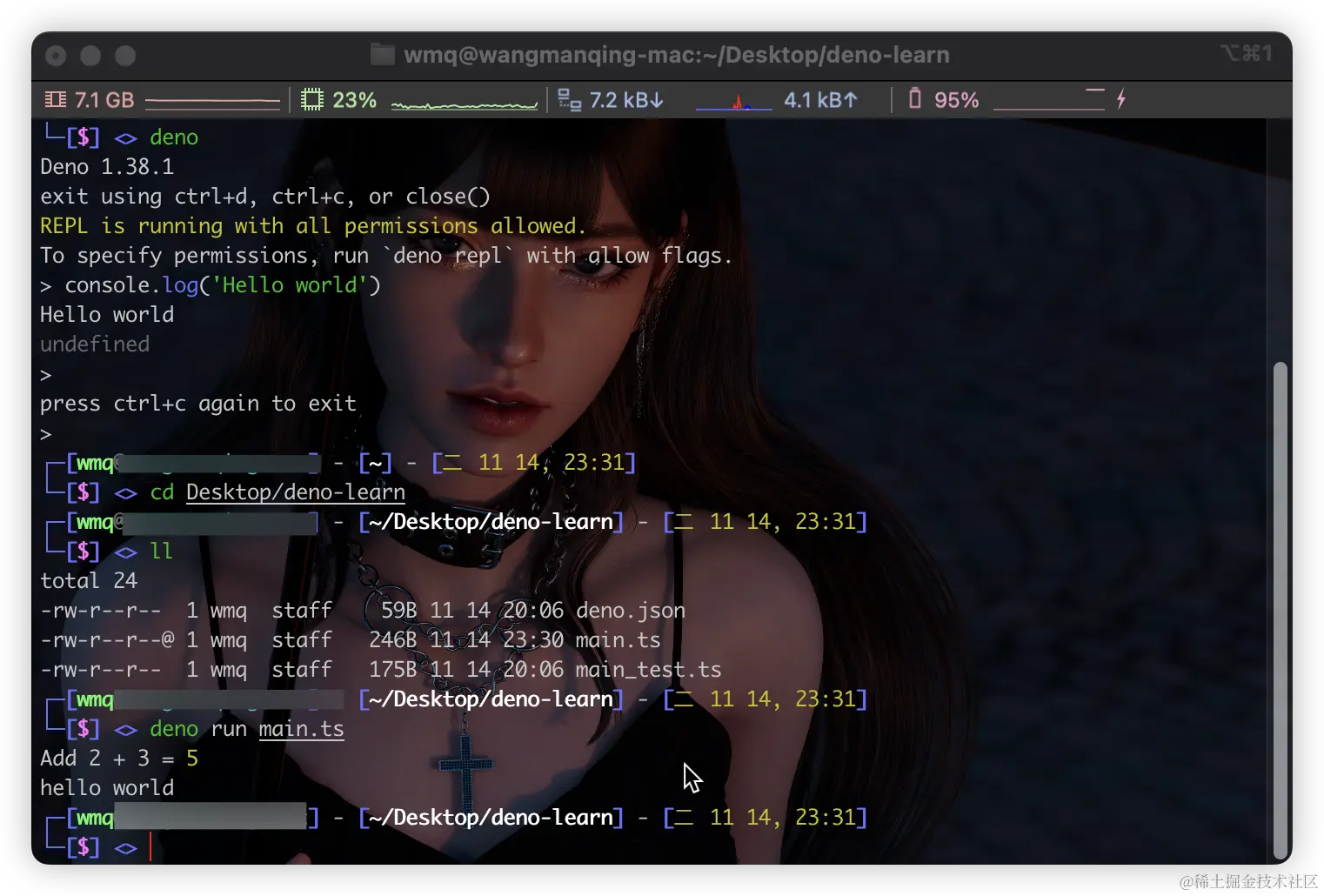
Task: Click the 'Deno 1.38.1' version line
Action: (x=107, y=167)
